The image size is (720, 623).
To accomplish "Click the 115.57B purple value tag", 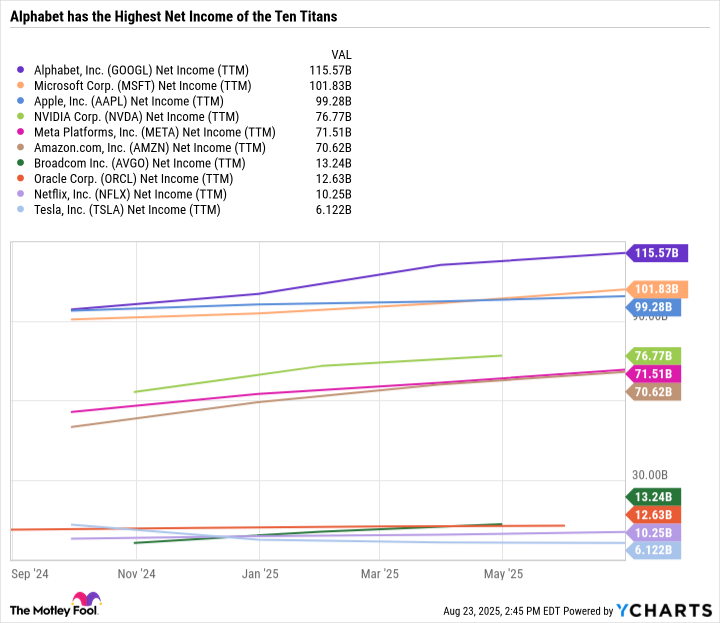I will click(x=655, y=253).
